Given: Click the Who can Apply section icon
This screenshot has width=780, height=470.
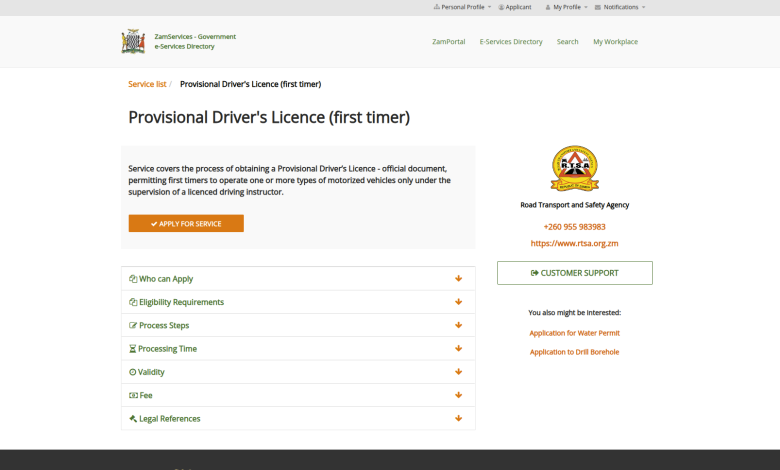Looking at the screenshot, I should coord(133,279).
